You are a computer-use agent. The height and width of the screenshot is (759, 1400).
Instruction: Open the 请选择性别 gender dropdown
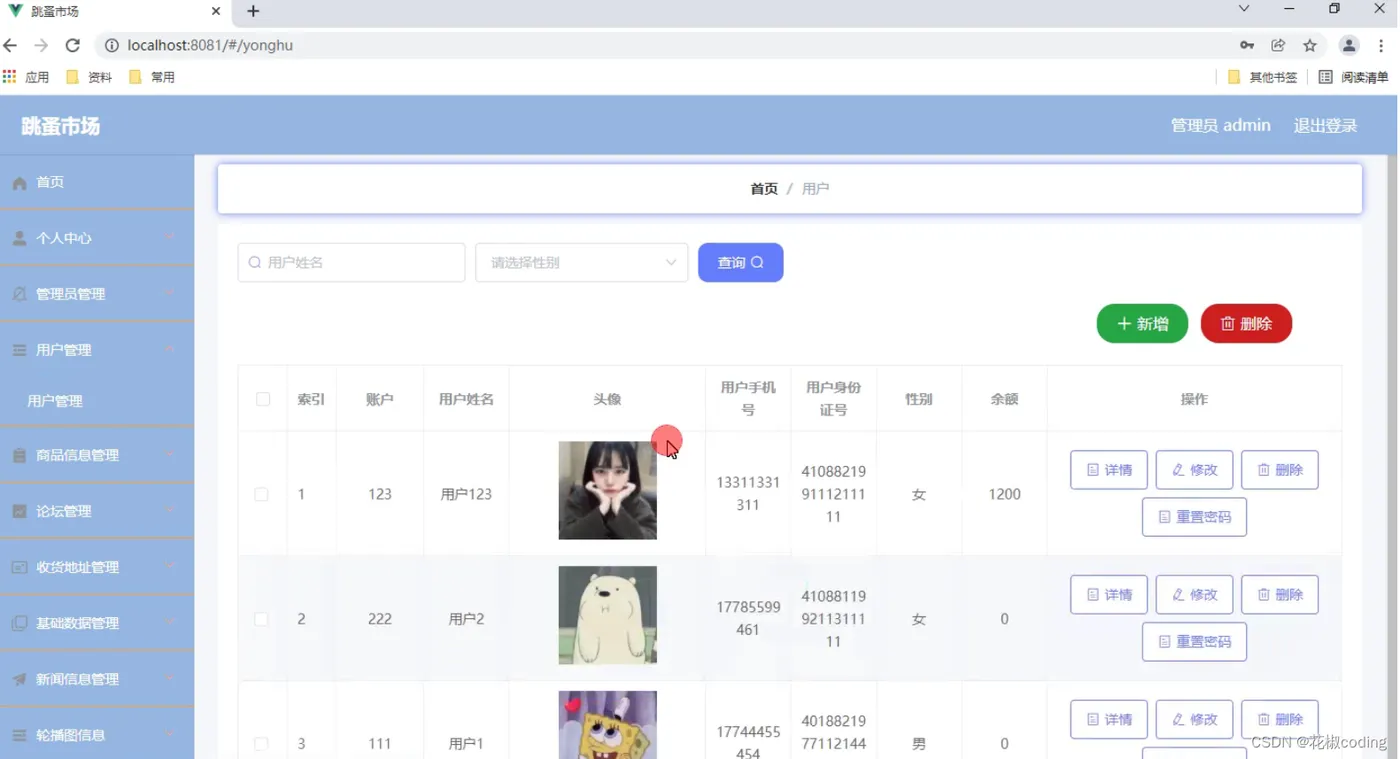coord(582,262)
